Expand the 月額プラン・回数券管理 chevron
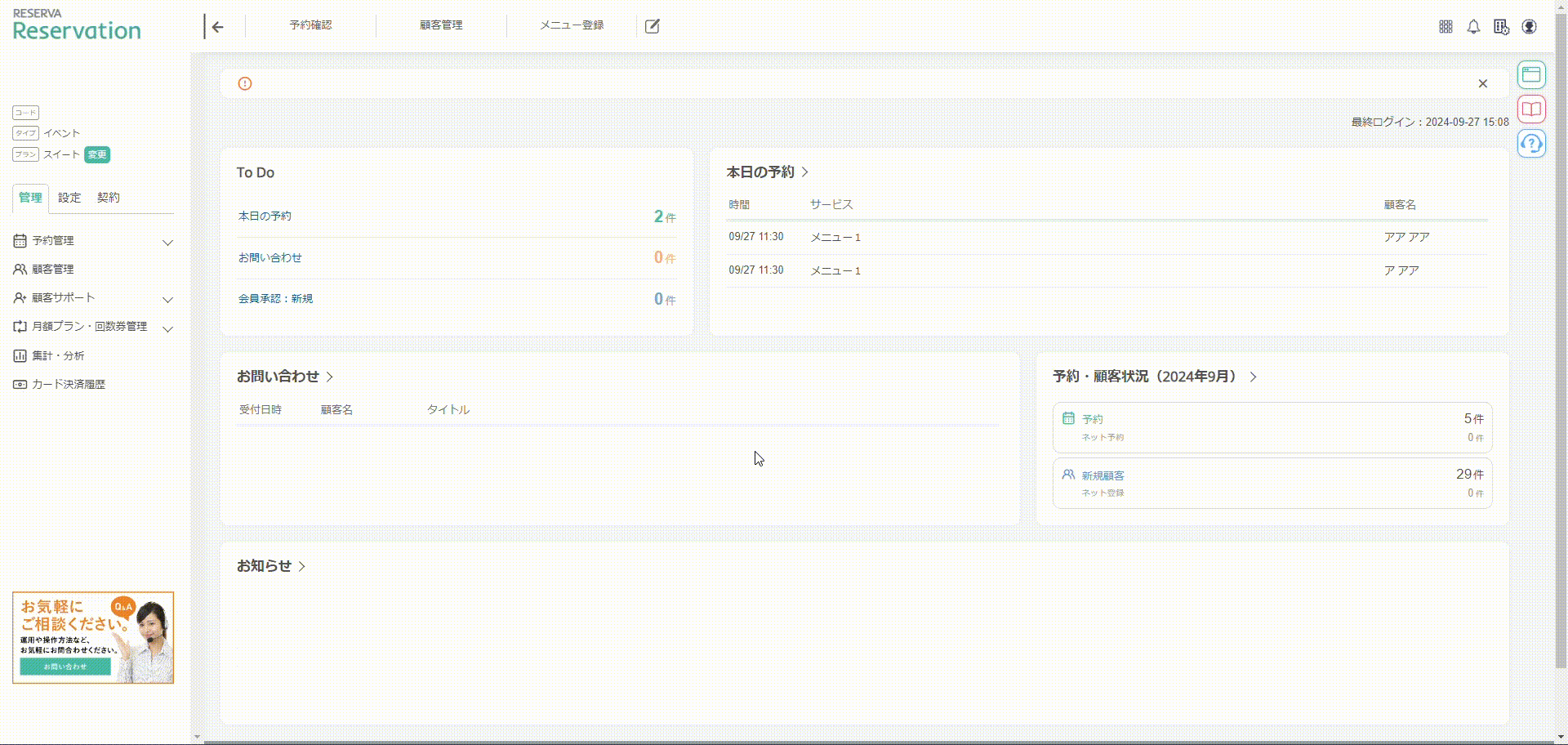1568x745 pixels. 167,329
